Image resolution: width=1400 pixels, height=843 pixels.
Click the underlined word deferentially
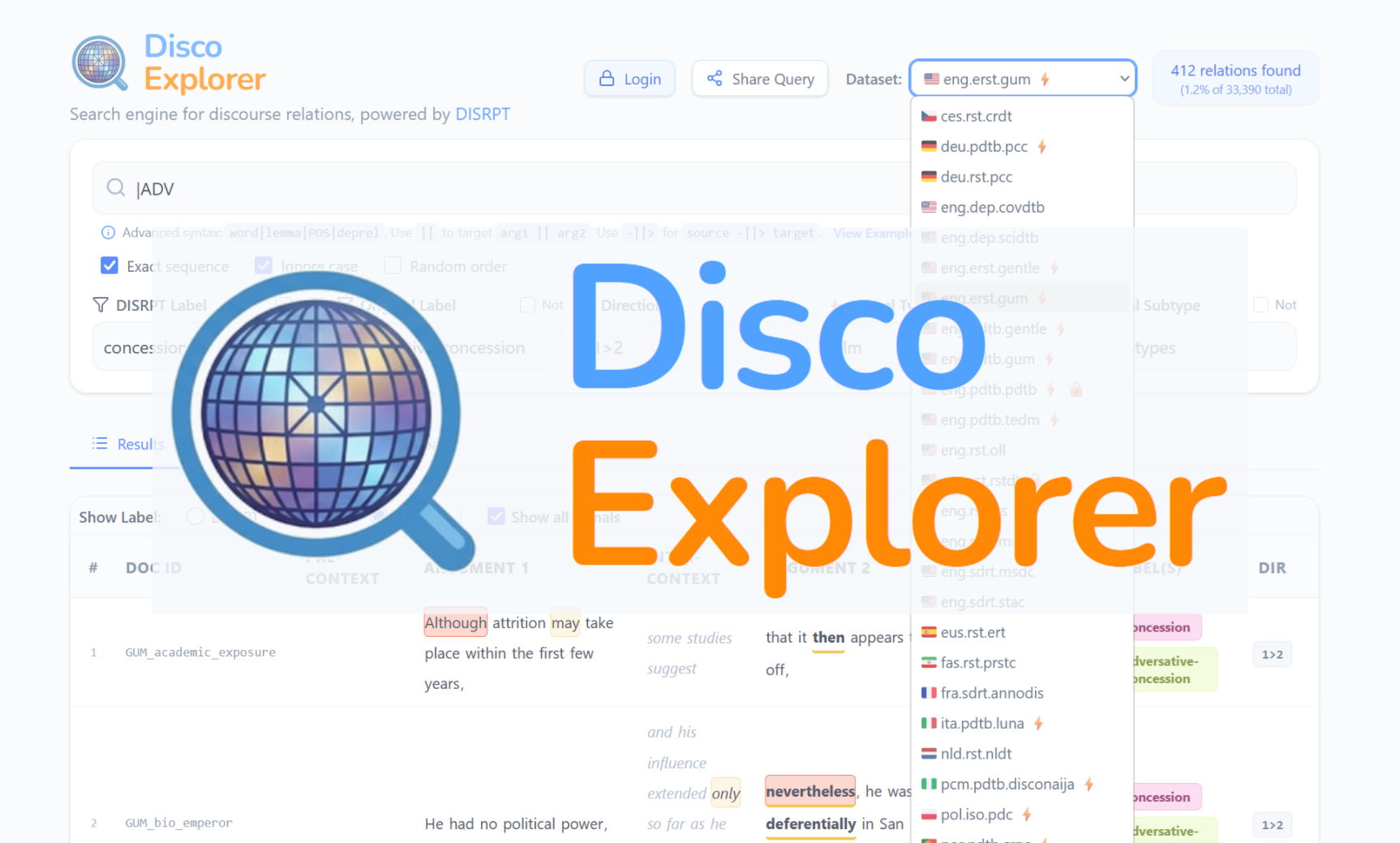[811, 824]
